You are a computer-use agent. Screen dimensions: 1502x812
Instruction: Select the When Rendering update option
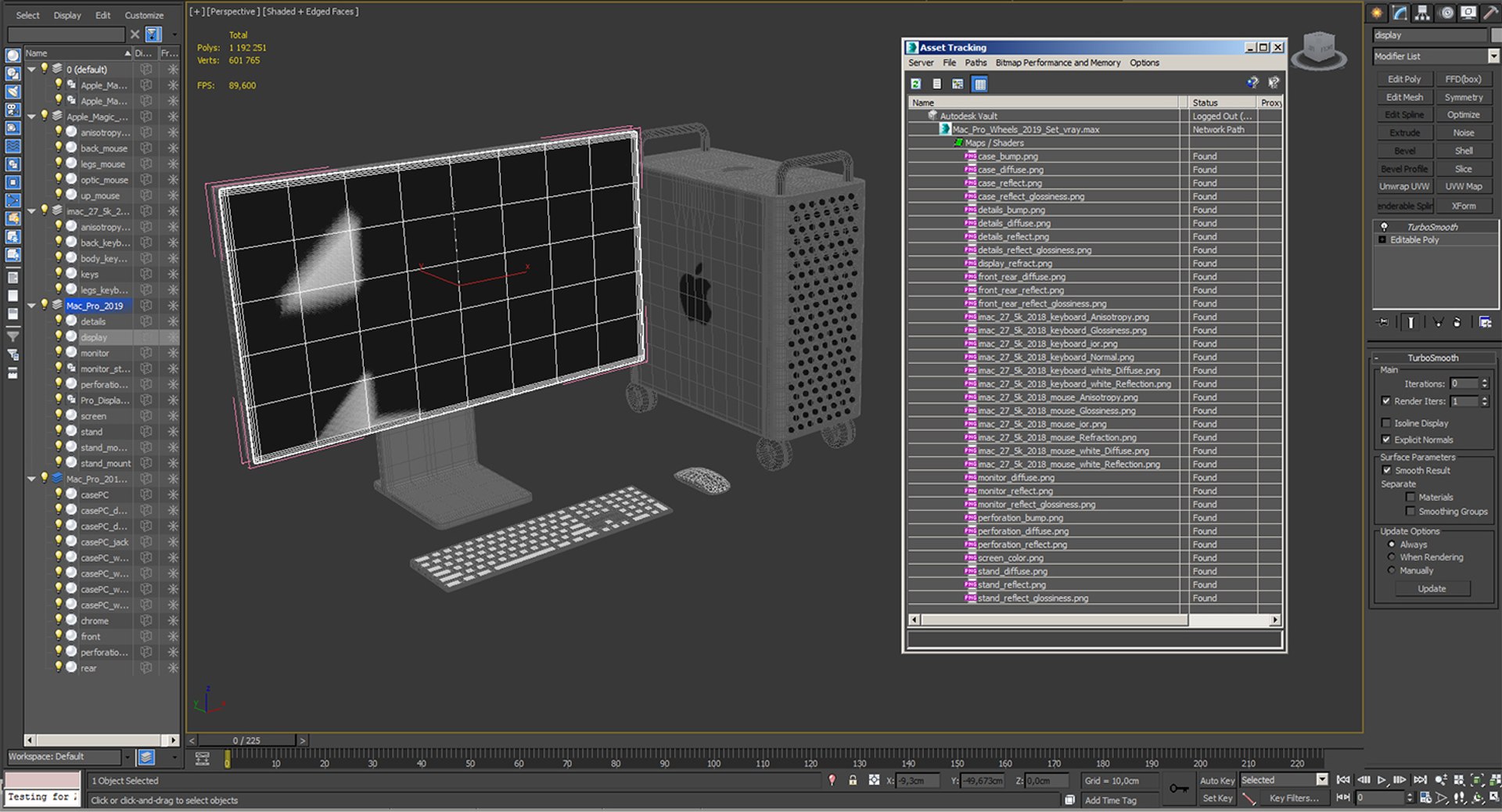(1392, 557)
